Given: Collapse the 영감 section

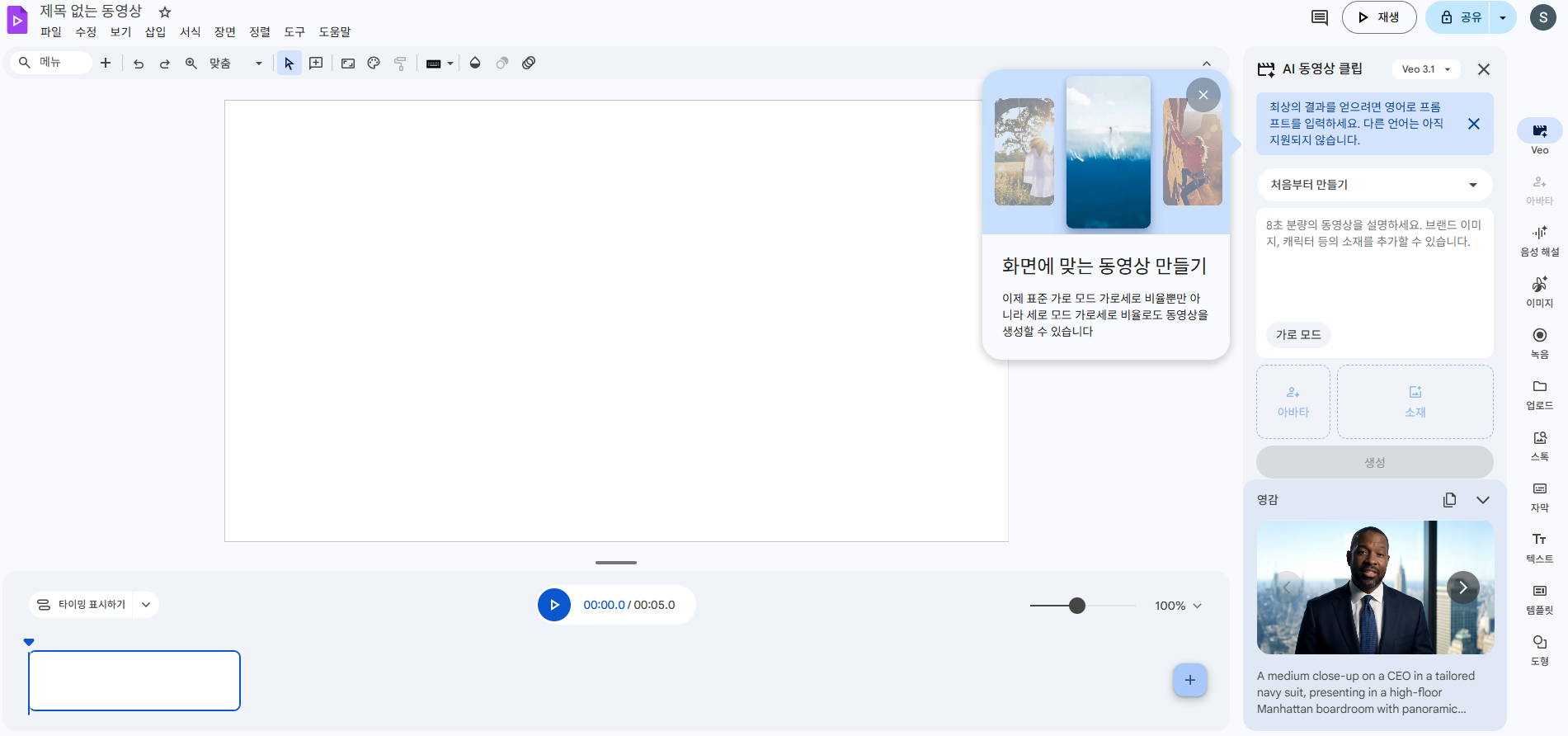Looking at the screenshot, I should (1483, 500).
